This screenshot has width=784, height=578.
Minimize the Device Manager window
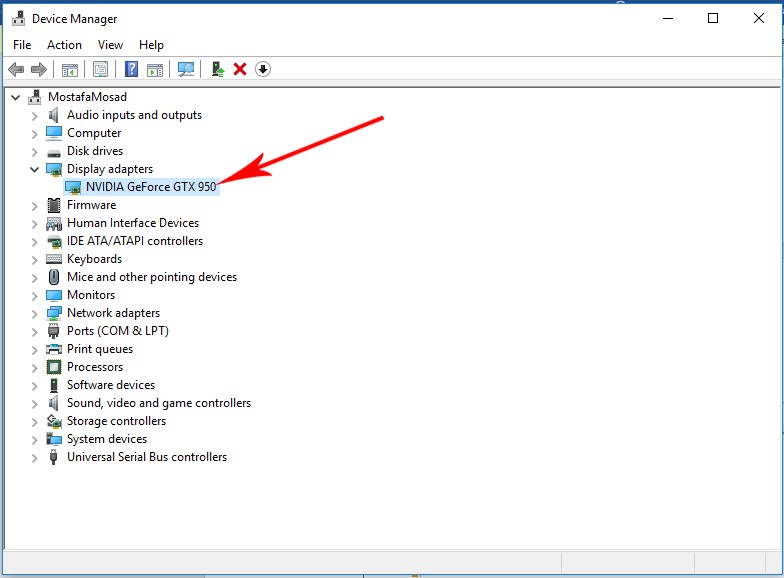point(668,18)
